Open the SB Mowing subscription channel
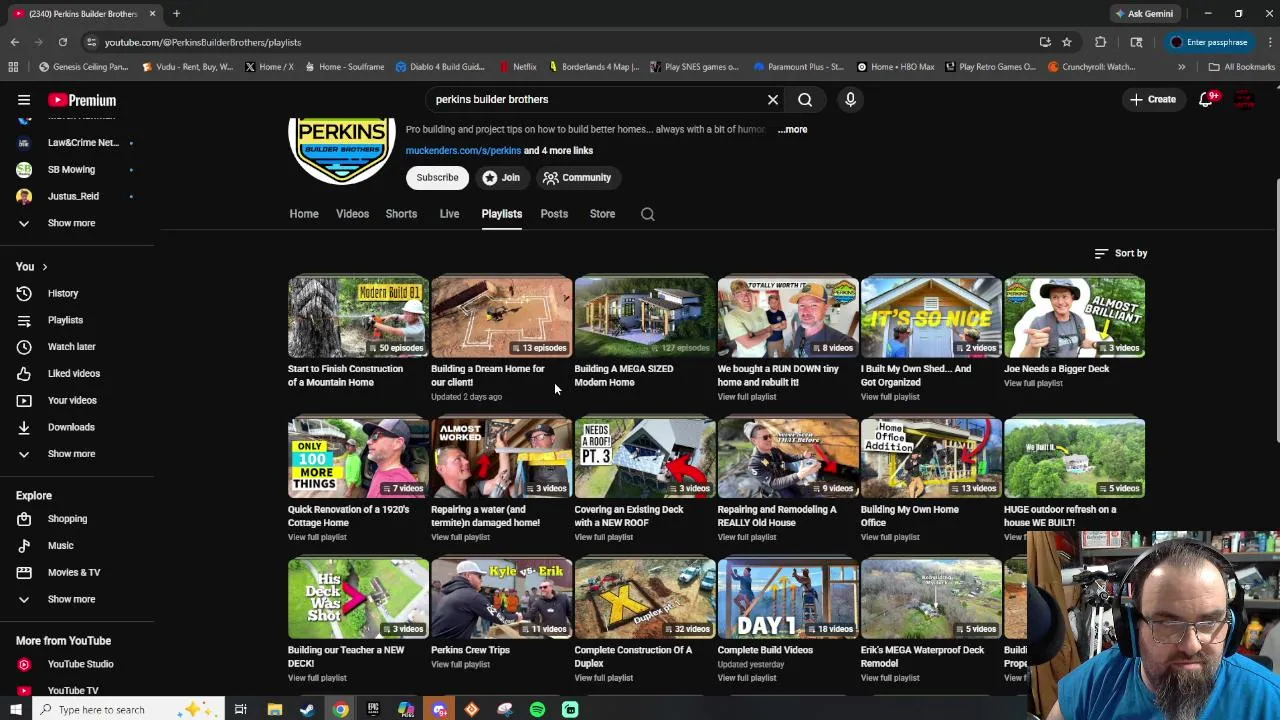 pos(71,169)
